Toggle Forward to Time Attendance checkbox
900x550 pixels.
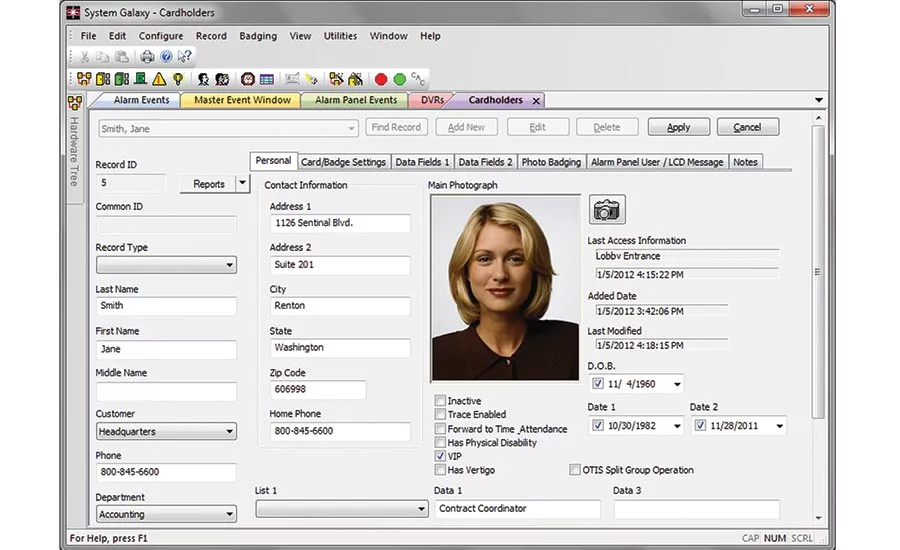[x=440, y=428]
